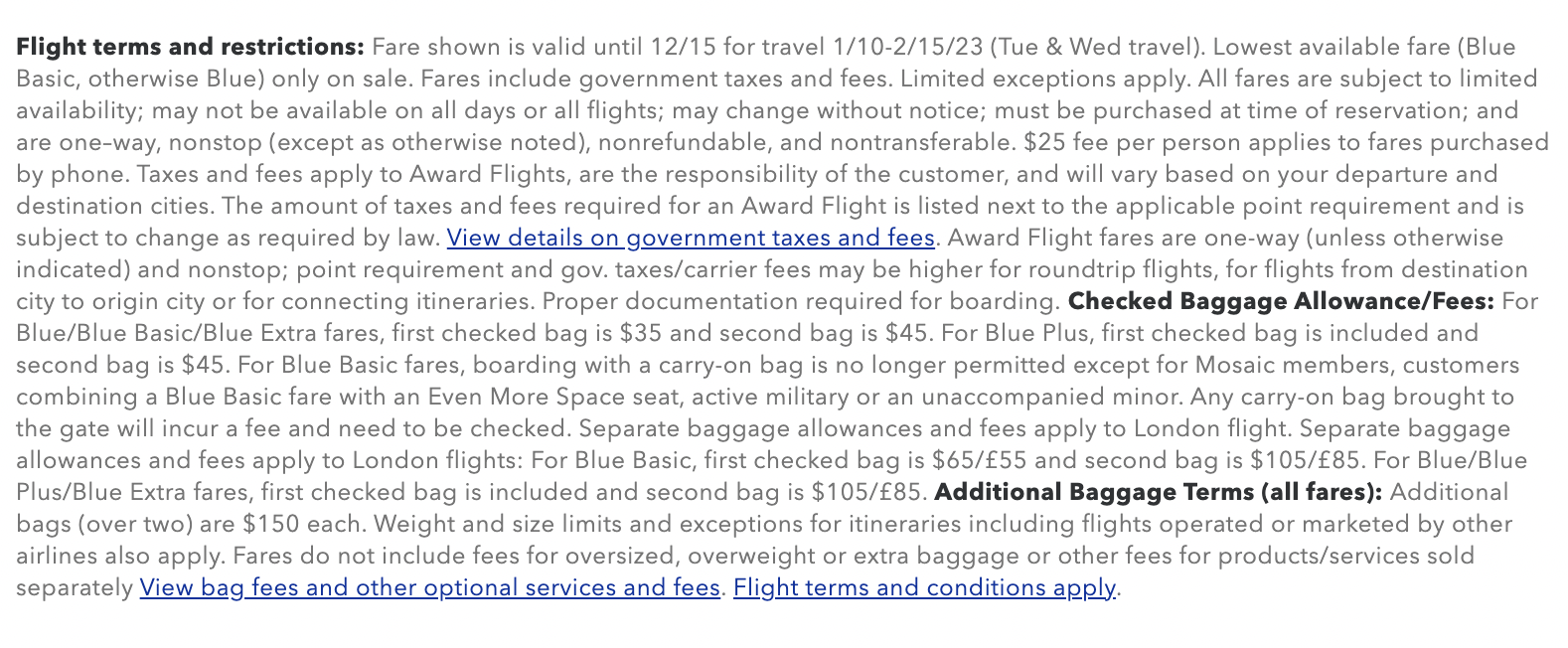Click the $65/£55 first checked bag price
The height and width of the screenshot is (648, 1568).
pos(981,461)
